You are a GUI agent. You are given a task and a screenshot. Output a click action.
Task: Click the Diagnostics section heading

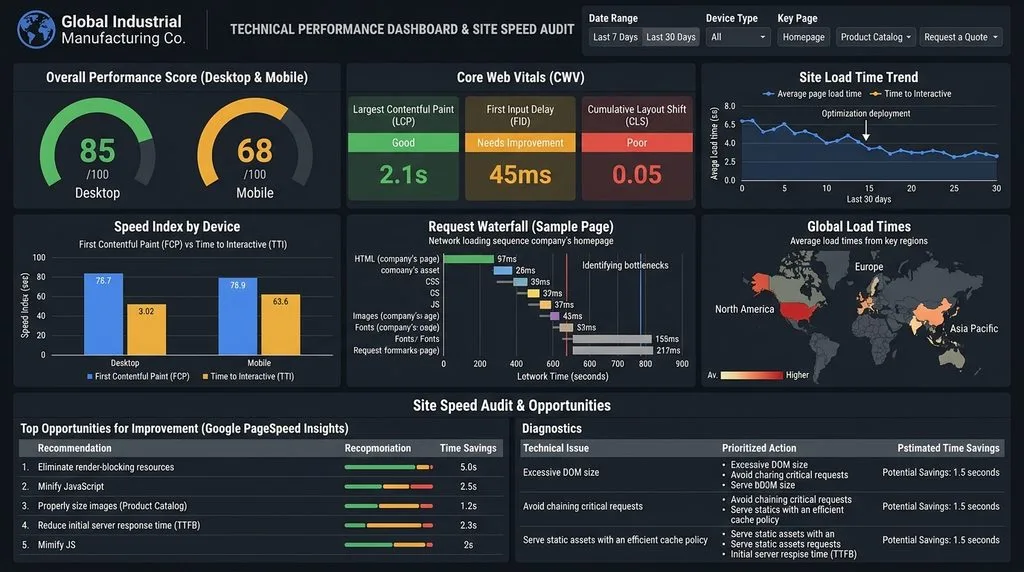click(552, 428)
